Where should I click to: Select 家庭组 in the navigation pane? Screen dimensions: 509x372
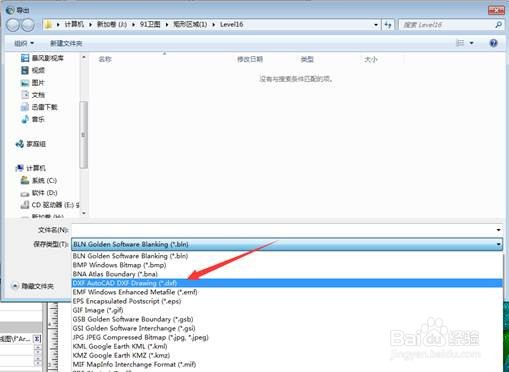click(x=31, y=144)
